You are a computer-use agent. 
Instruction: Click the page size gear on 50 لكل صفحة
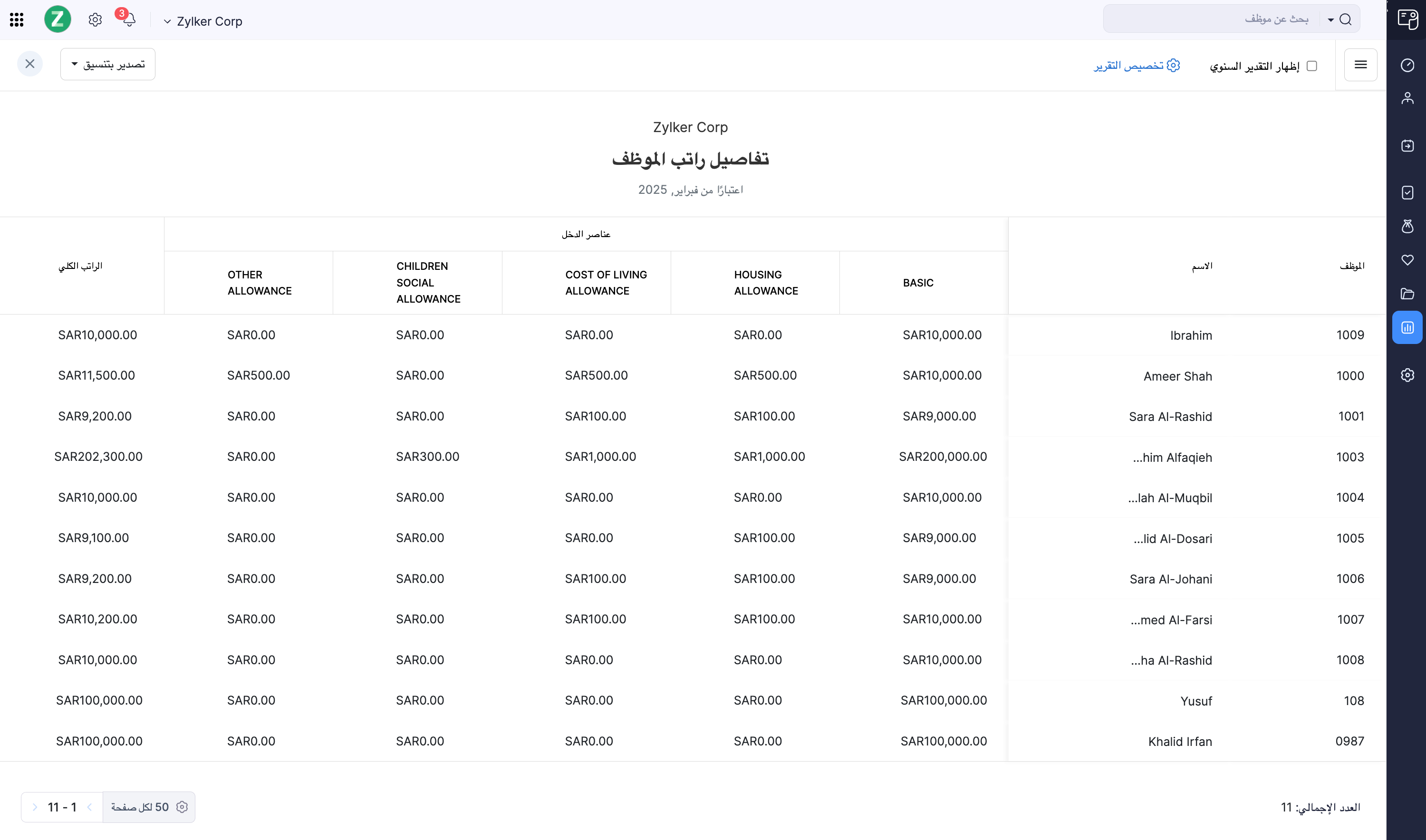coord(182,807)
